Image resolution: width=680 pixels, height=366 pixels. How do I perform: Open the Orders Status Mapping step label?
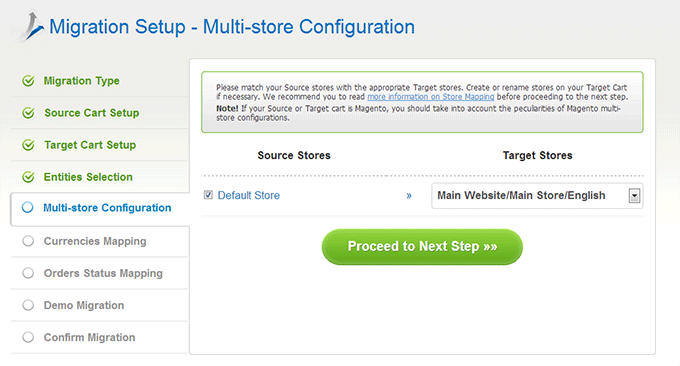pos(103,273)
